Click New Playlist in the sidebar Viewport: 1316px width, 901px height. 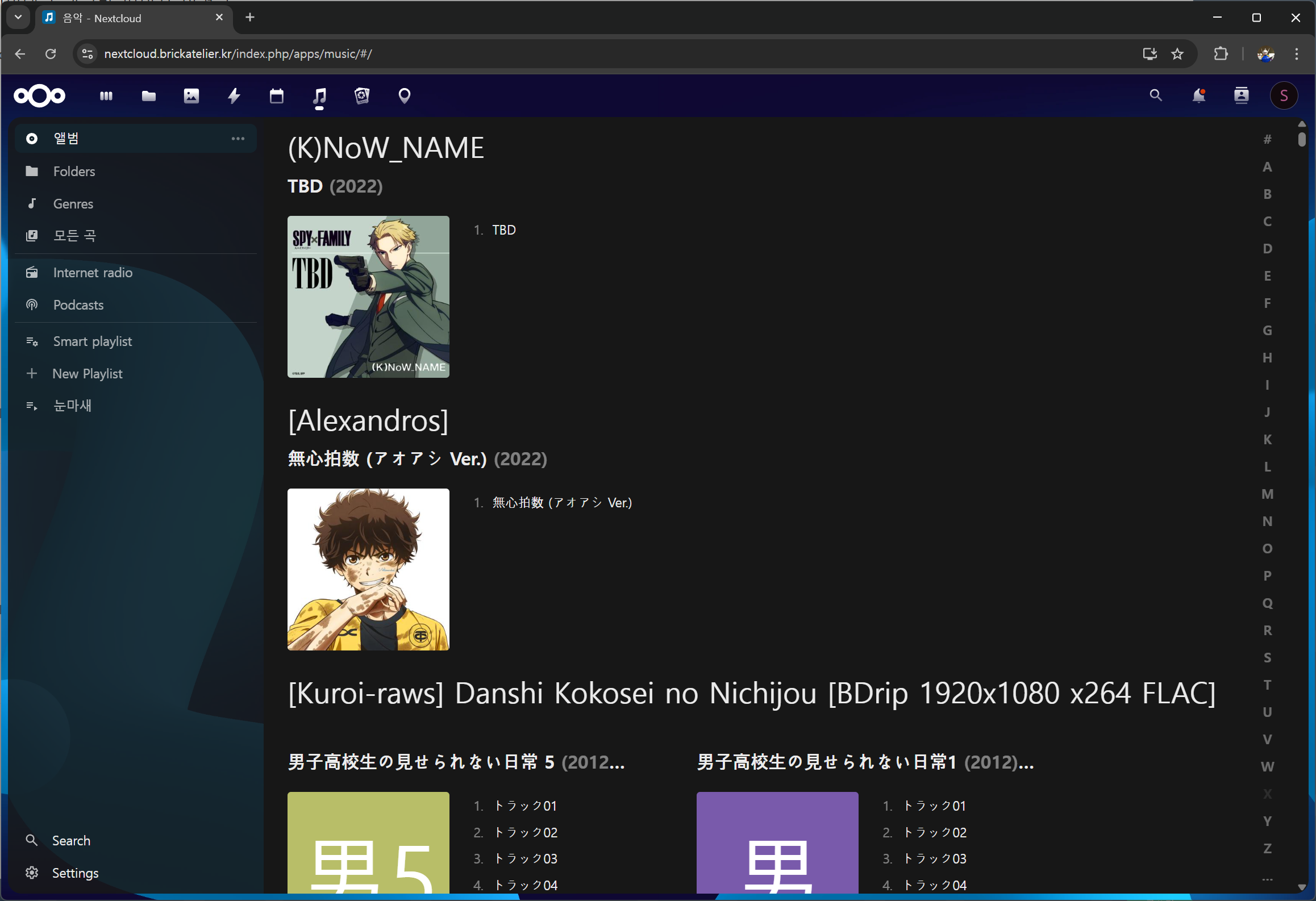point(88,374)
